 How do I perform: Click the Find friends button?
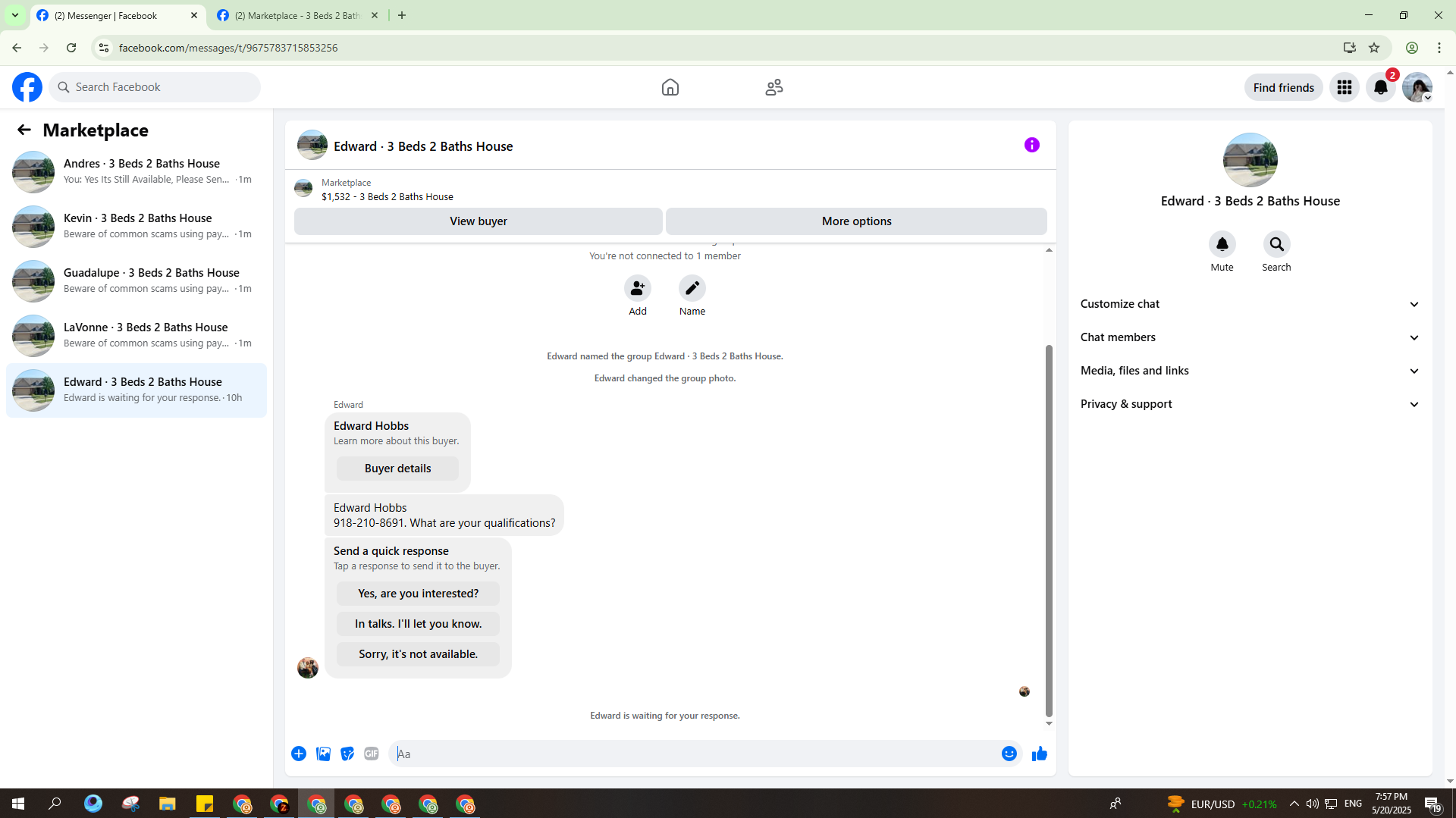point(1283,87)
